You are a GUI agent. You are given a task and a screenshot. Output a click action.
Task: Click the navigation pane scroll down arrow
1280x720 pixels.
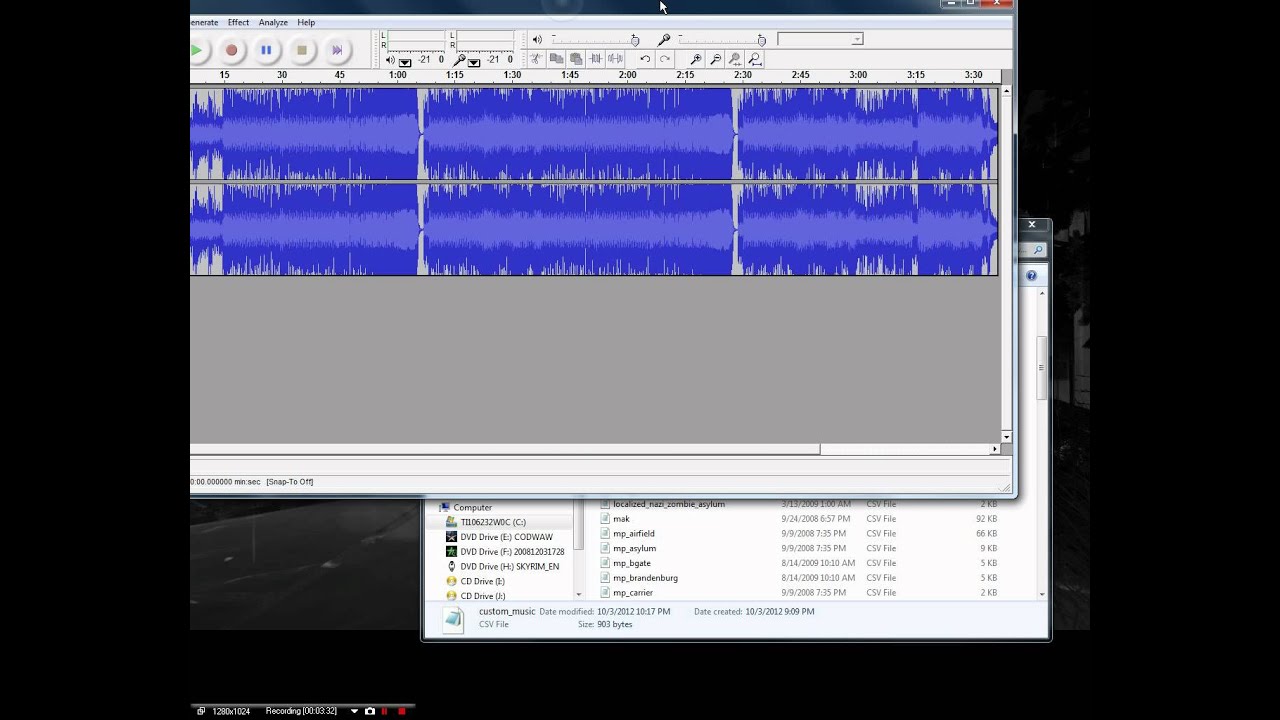(x=578, y=594)
